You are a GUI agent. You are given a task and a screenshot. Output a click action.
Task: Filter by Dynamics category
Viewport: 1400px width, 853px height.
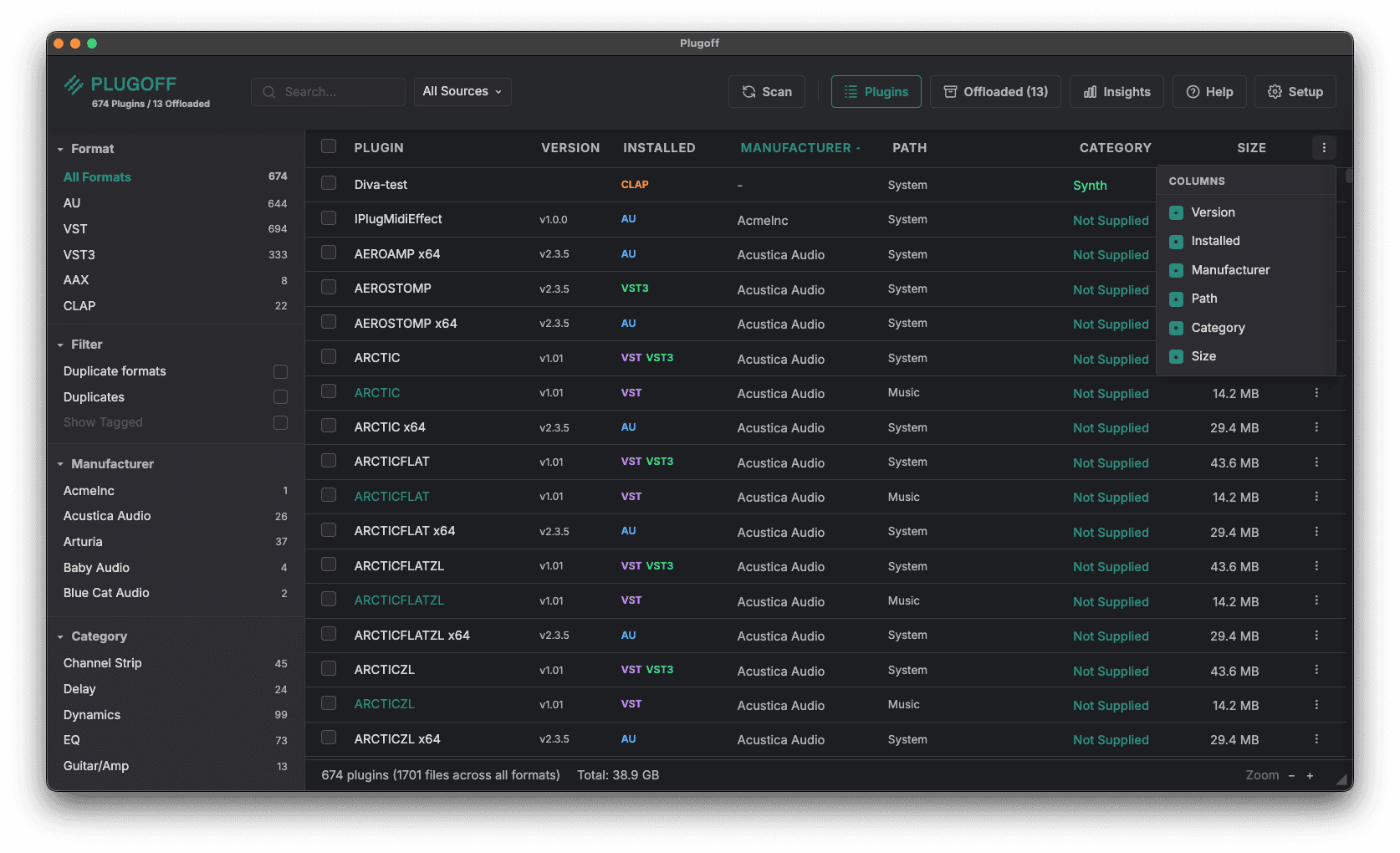pos(175,715)
